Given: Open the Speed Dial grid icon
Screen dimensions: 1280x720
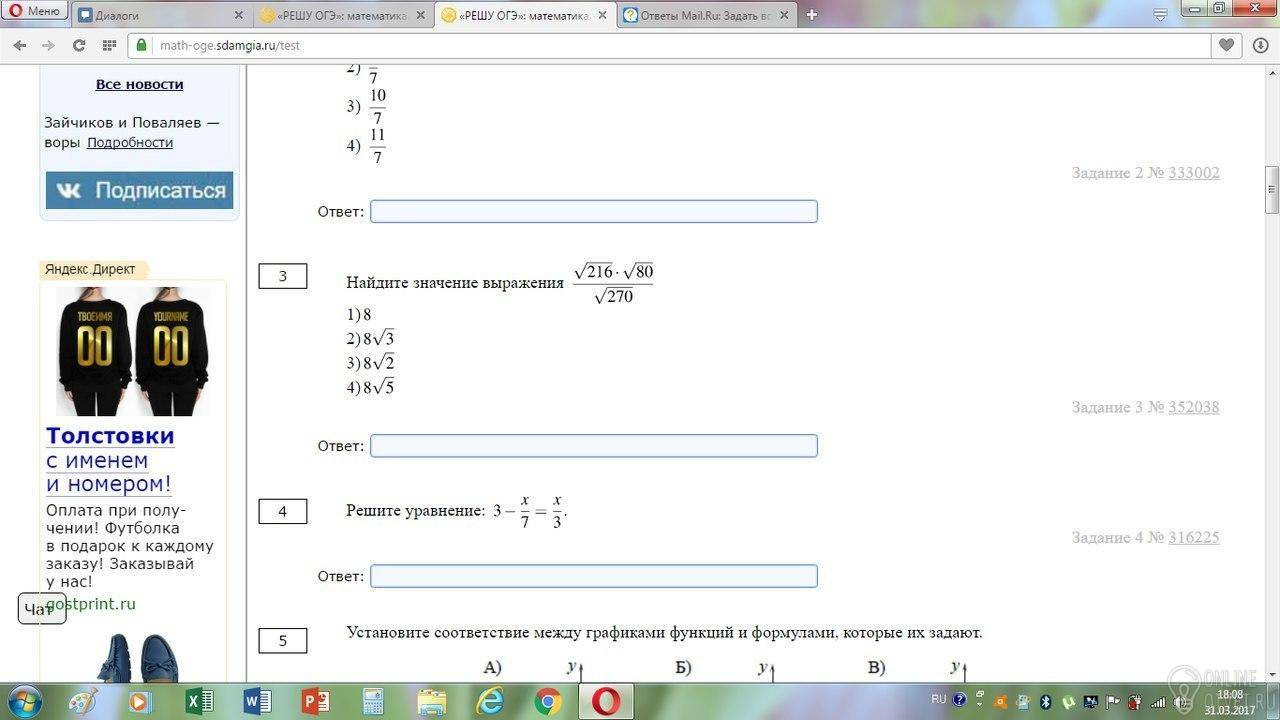Looking at the screenshot, I should [x=109, y=45].
